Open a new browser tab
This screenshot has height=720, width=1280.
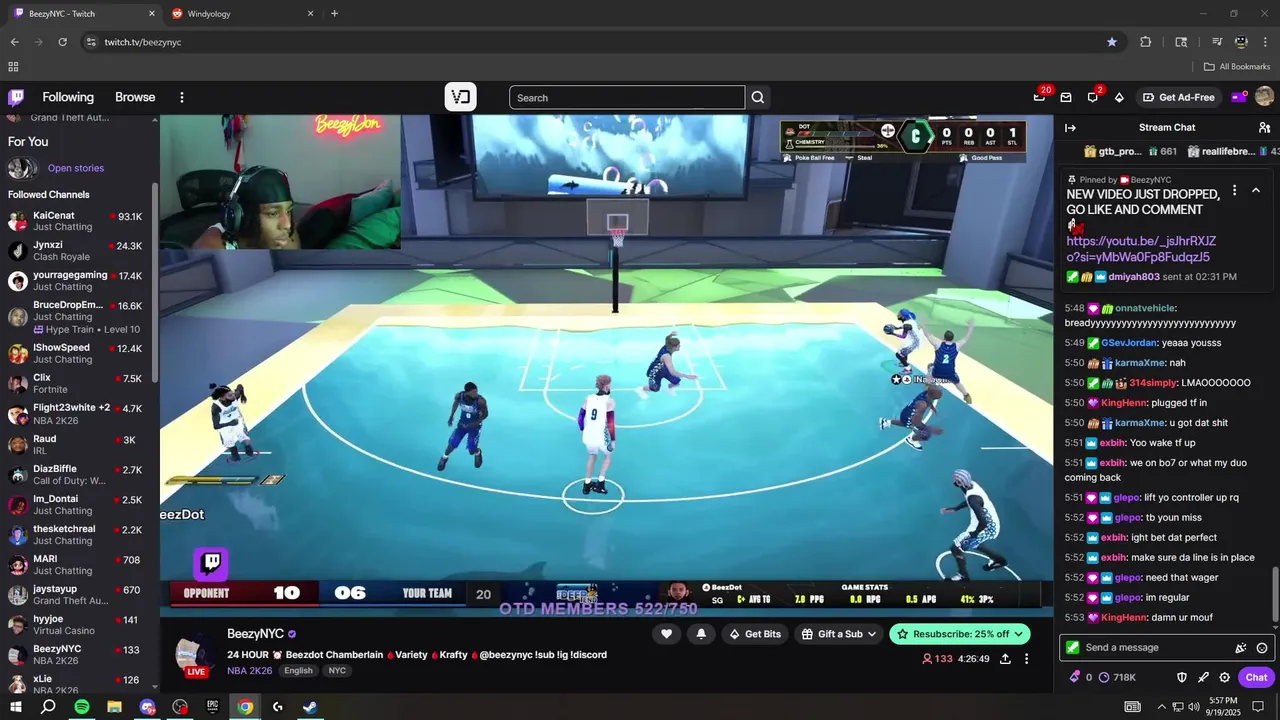click(334, 14)
